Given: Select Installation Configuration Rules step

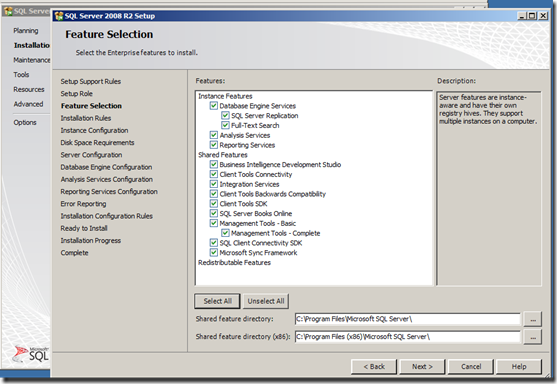Looking at the screenshot, I should (107, 216).
